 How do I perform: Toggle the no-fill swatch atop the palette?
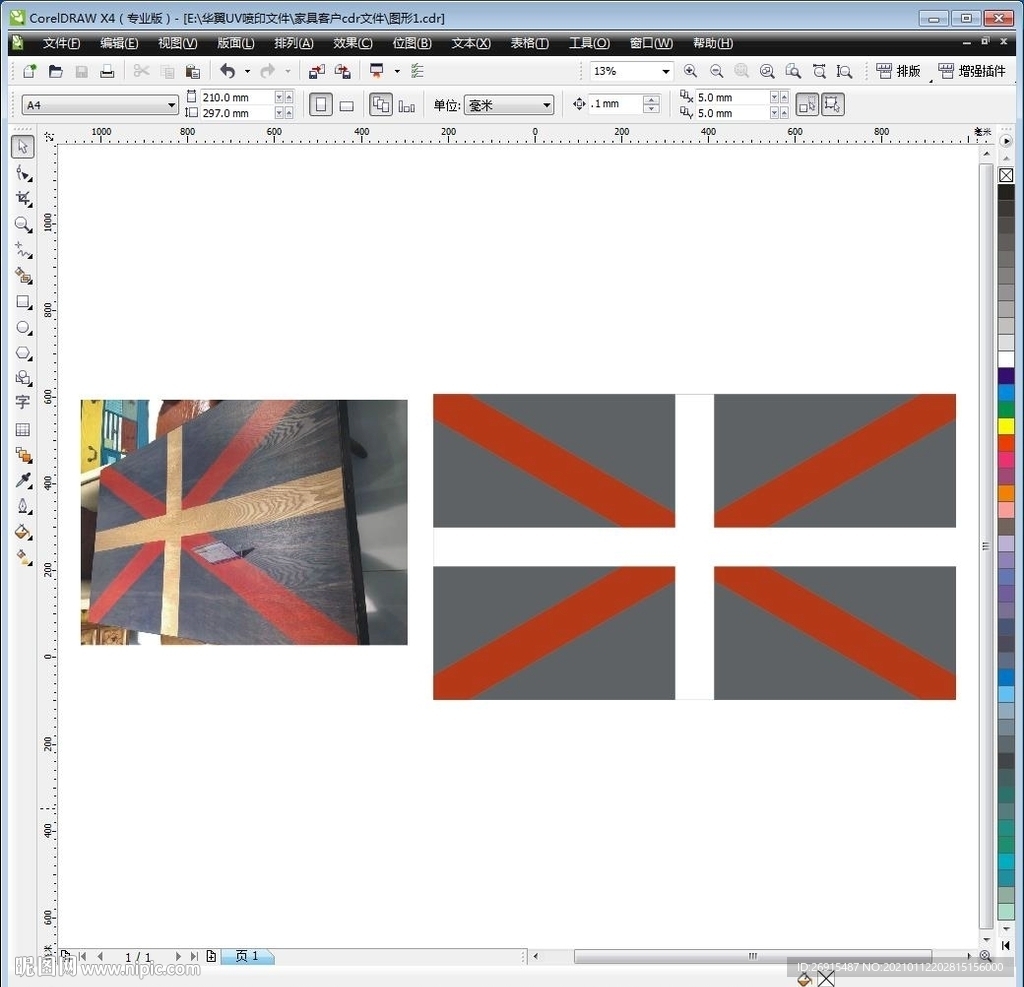point(1006,175)
